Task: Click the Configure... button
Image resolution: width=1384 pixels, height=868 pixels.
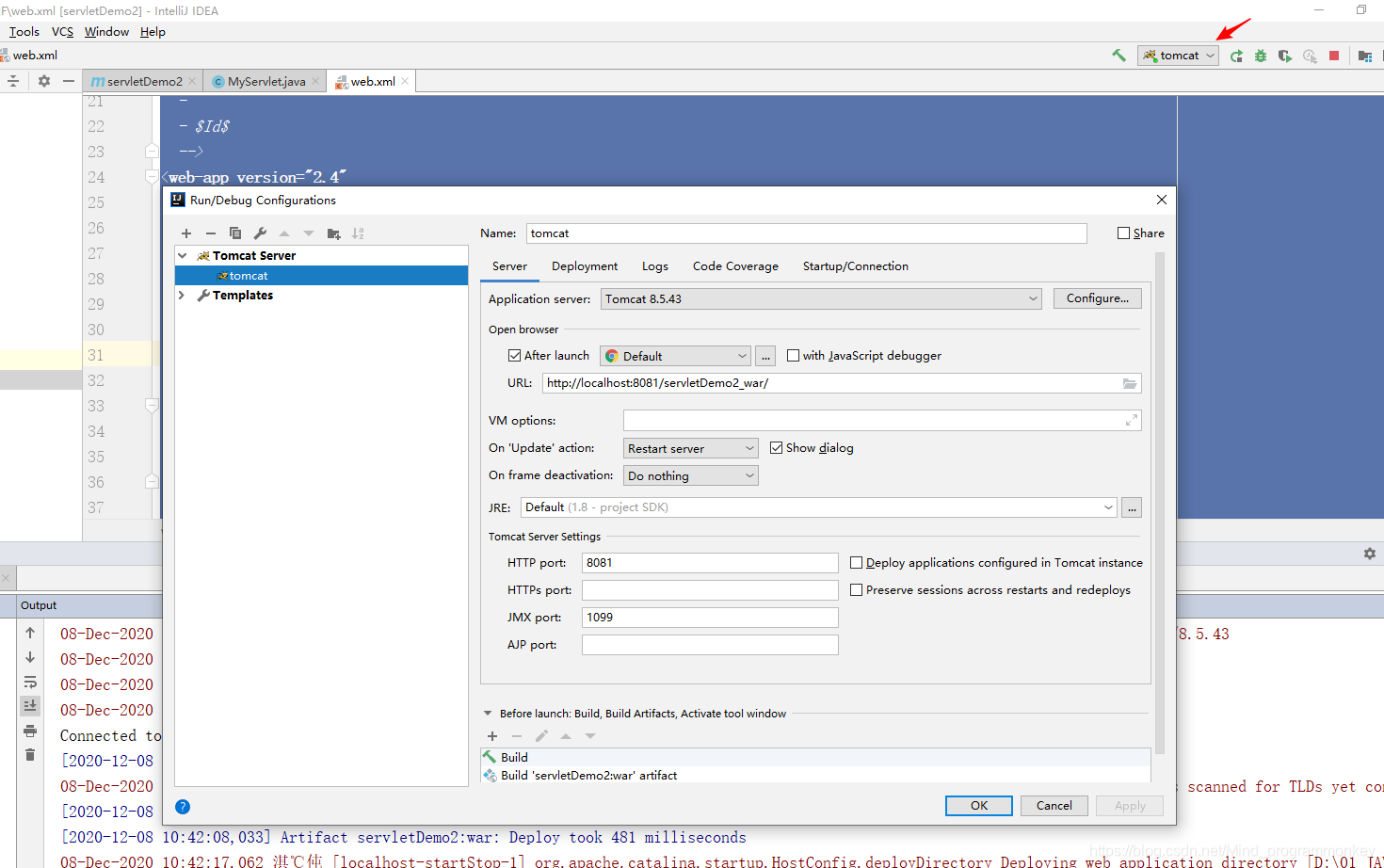Action: click(1098, 298)
